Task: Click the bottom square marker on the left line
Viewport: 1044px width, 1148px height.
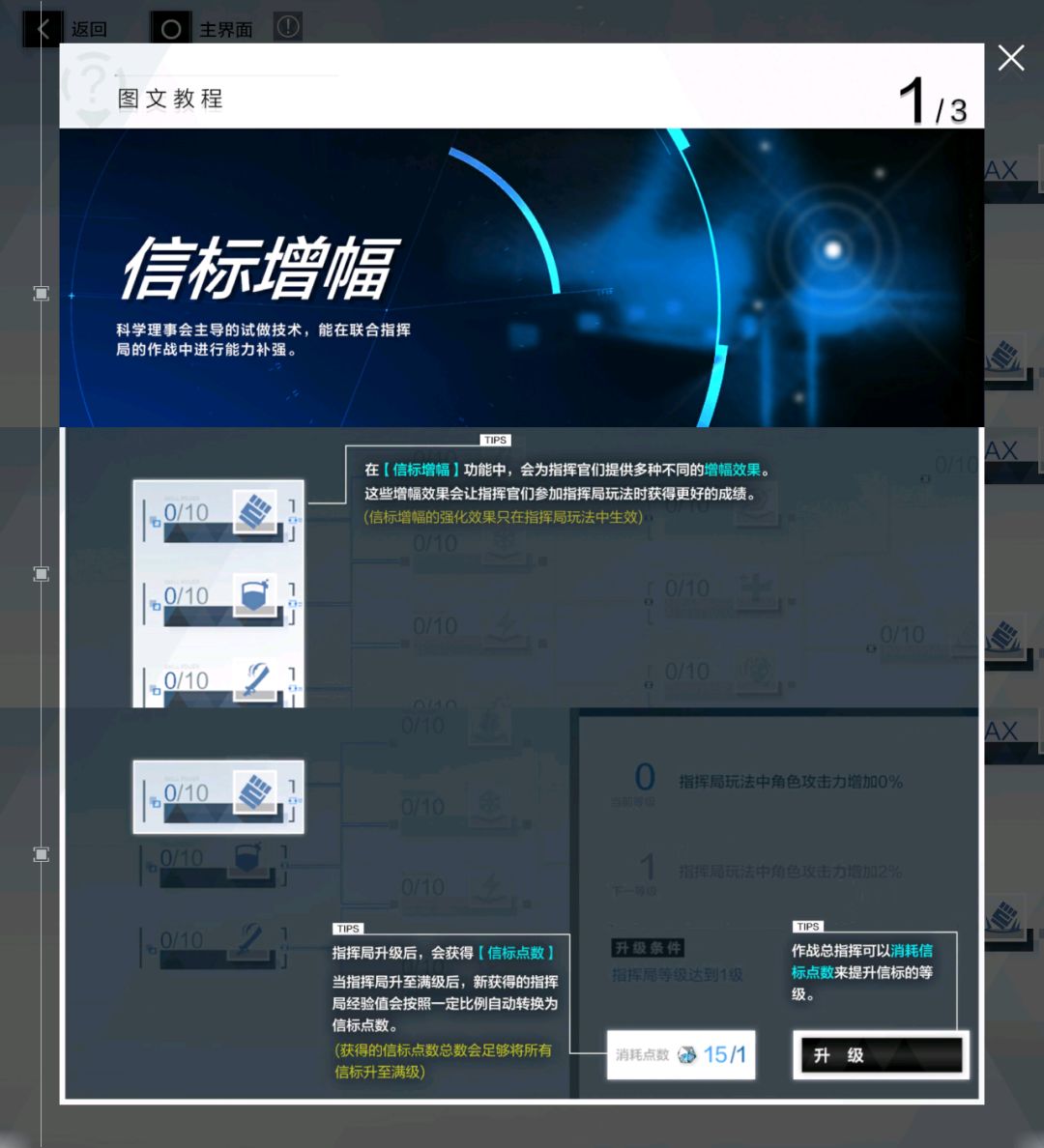Action: tap(41, 854)
